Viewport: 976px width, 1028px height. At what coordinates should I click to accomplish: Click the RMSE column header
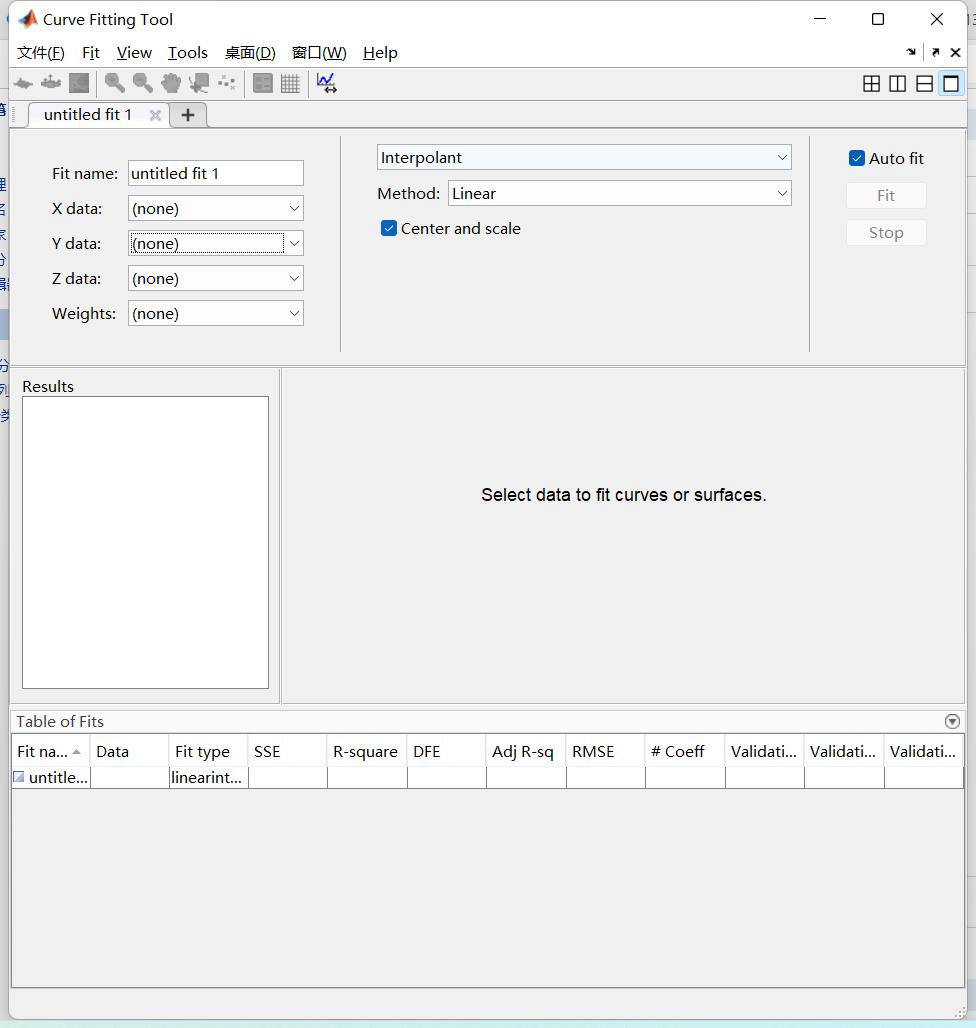tap(605, 751)
